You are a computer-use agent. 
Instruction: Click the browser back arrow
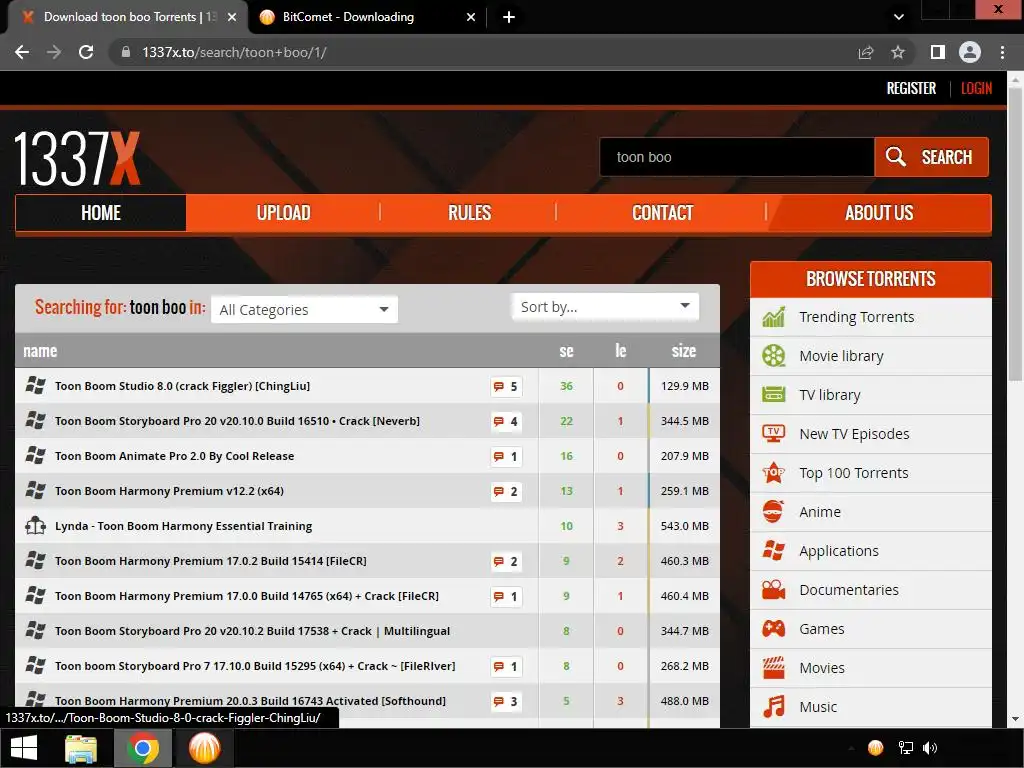[x=22, y=52]
